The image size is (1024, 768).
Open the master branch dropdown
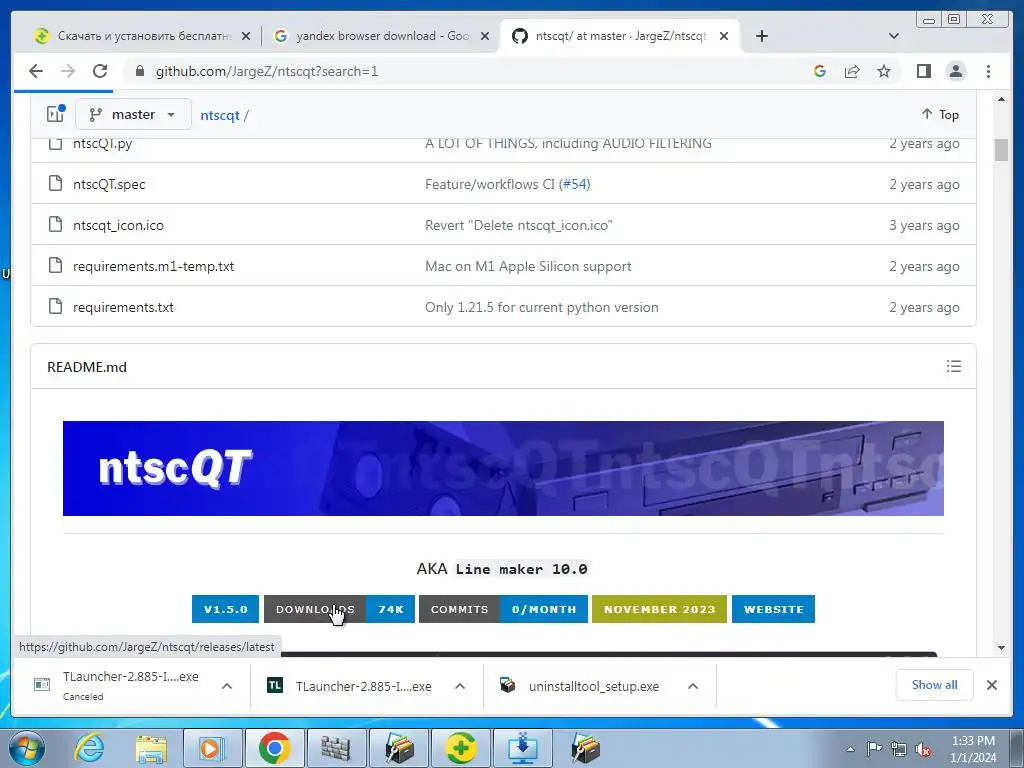pyautogui.click(x=133, y=114)
